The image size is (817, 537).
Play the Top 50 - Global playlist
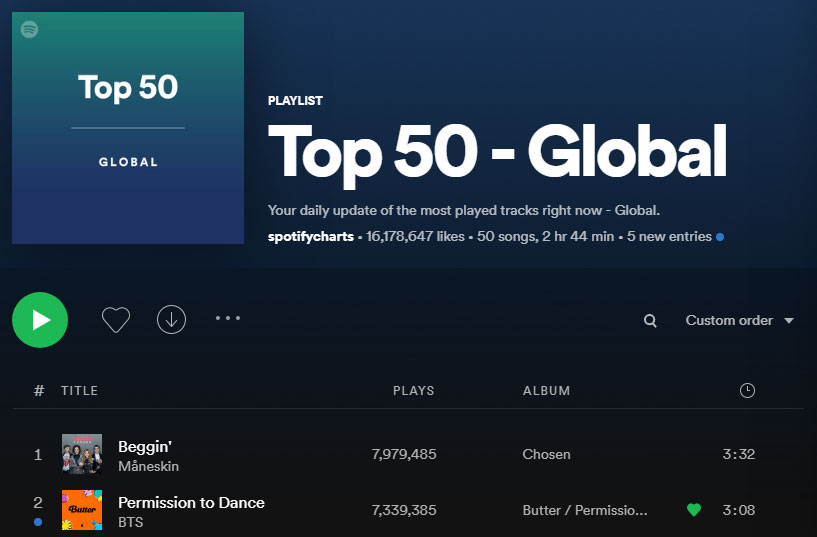click(x=40, y=319)
